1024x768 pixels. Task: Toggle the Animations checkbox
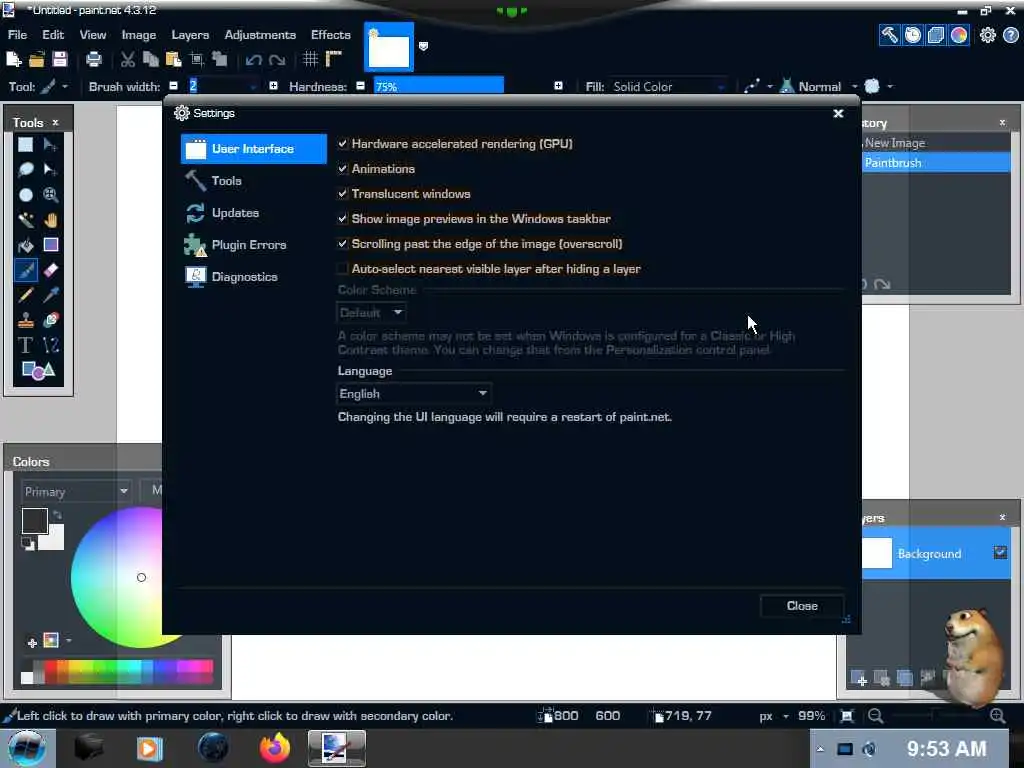(343, 168)
